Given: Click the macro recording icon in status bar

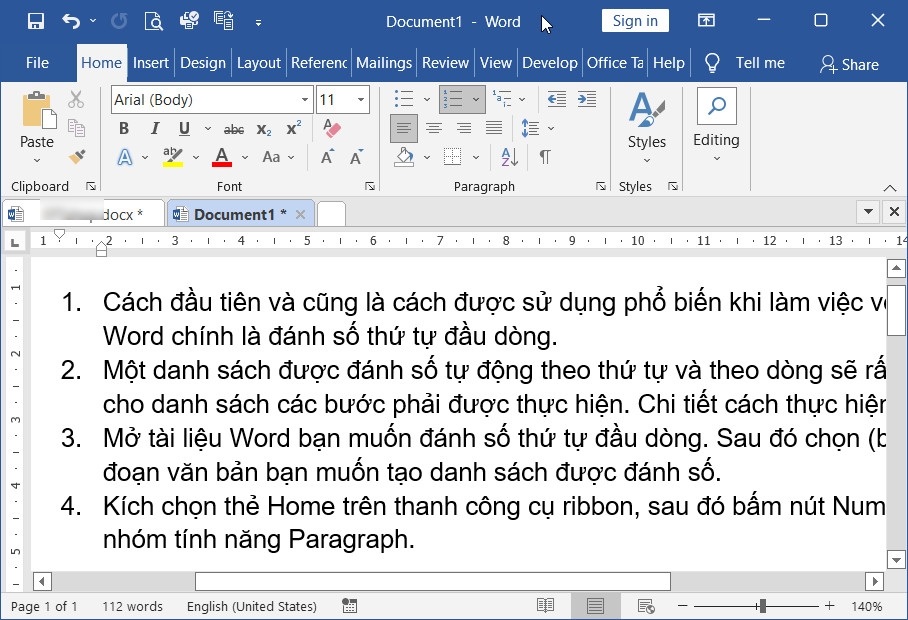Looking at the screenshot, I should click(349, 606).
